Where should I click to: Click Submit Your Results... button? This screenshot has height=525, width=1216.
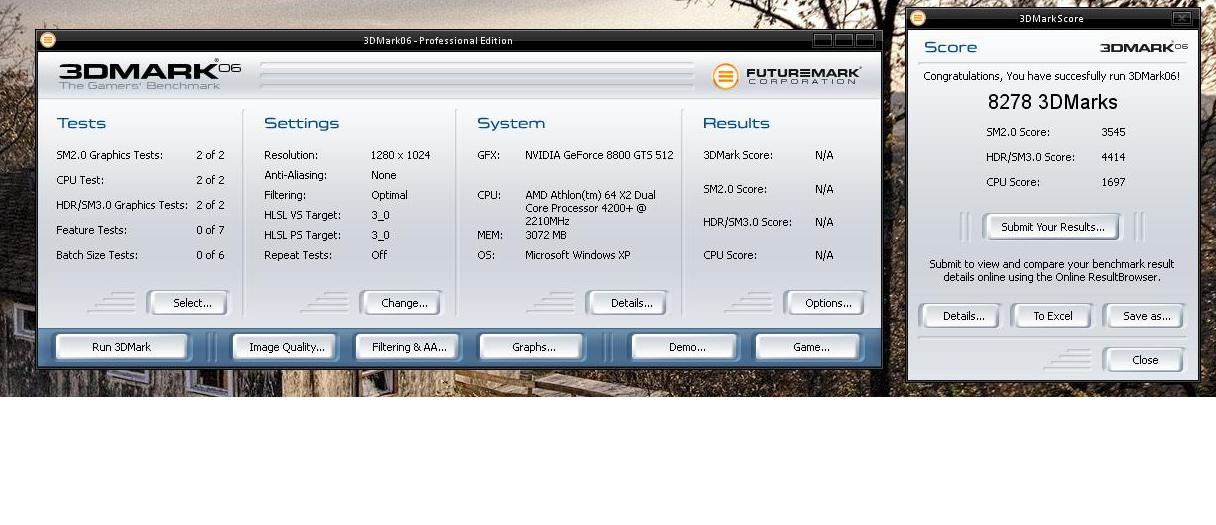click(1052, 227)
